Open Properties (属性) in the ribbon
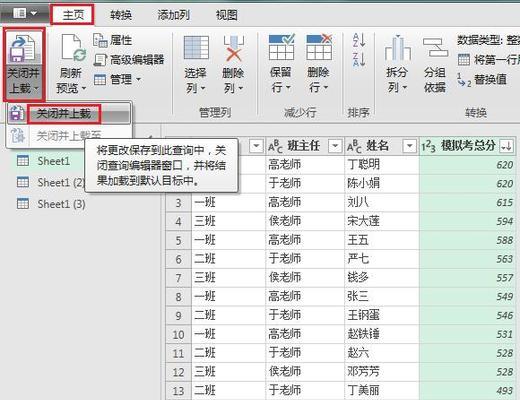 click(112, 40)
